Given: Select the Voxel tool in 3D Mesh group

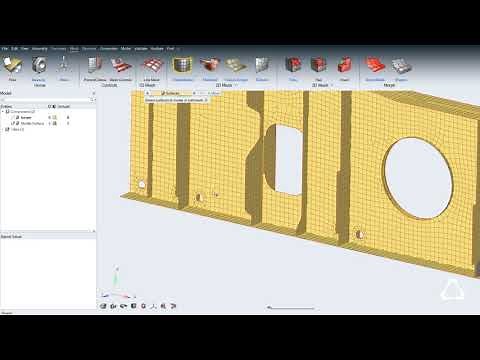Looking at the screenshot, I should click(x=344, y=68).
